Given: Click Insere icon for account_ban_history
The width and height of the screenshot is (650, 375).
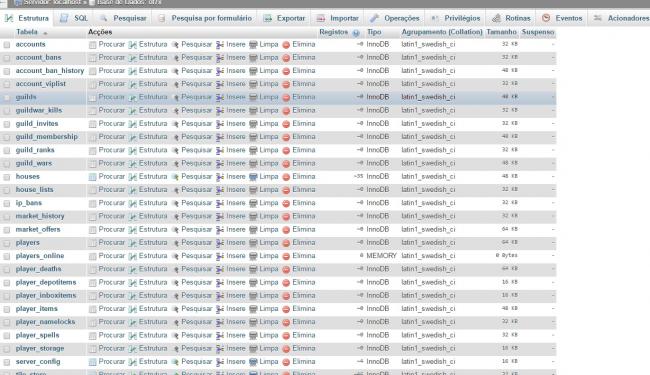Looking at the screenshot, I should [220, 71].
